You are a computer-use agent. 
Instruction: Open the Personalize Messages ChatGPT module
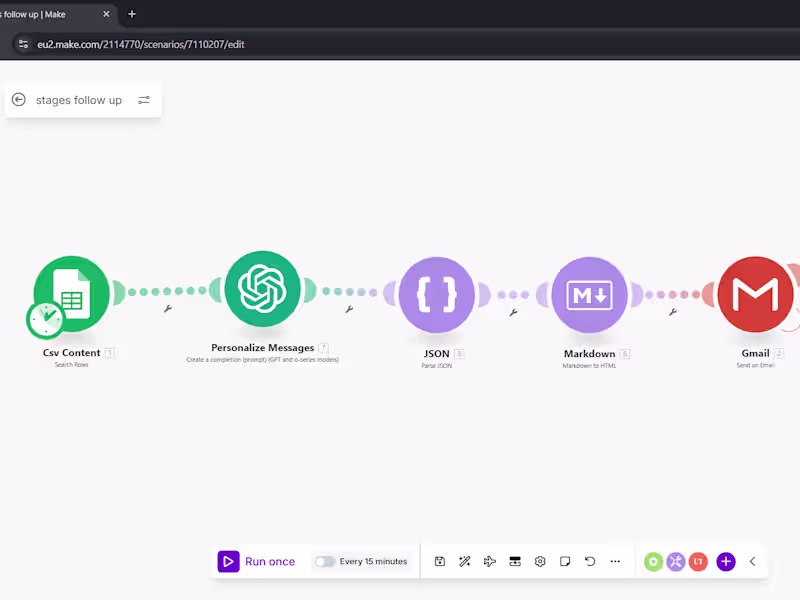[262, 290]
